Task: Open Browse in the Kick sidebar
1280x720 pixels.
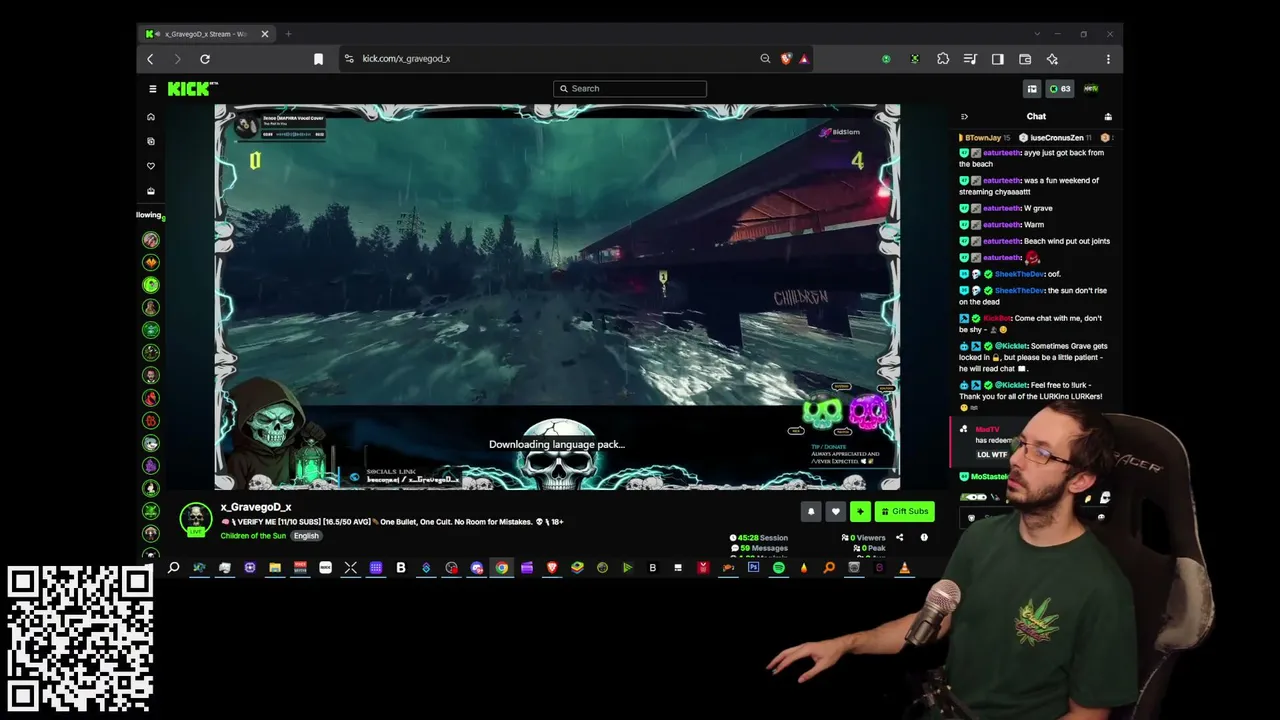Action: click(151, 142)
